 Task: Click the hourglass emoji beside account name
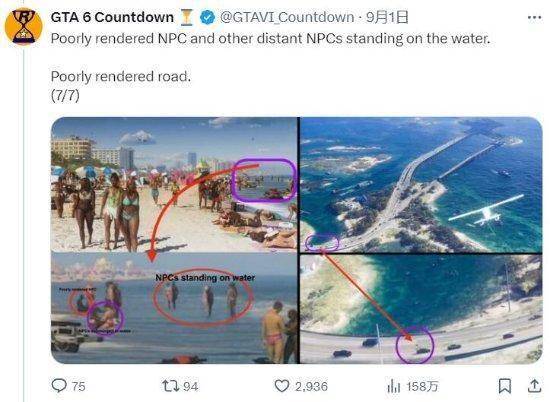[187, 18]
